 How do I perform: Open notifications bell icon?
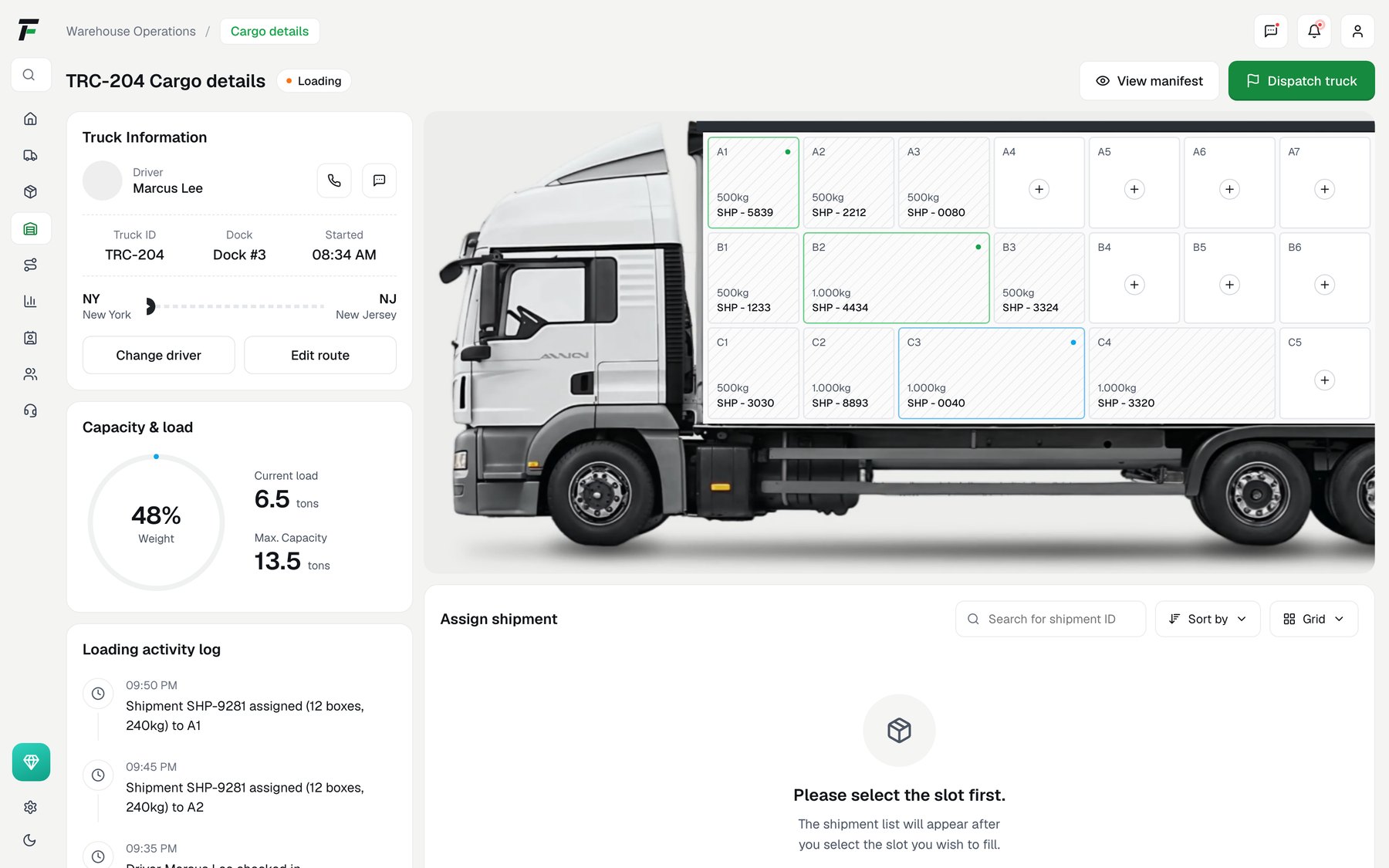[x=1314, y=31]
